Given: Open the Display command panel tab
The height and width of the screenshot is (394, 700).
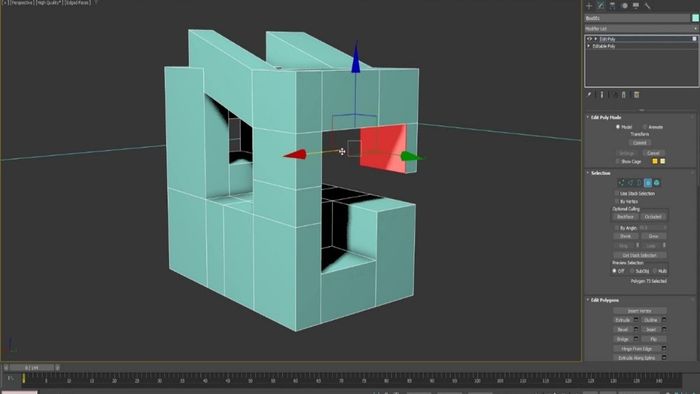Looking at the screenshot, I should (x=636, y=6).
